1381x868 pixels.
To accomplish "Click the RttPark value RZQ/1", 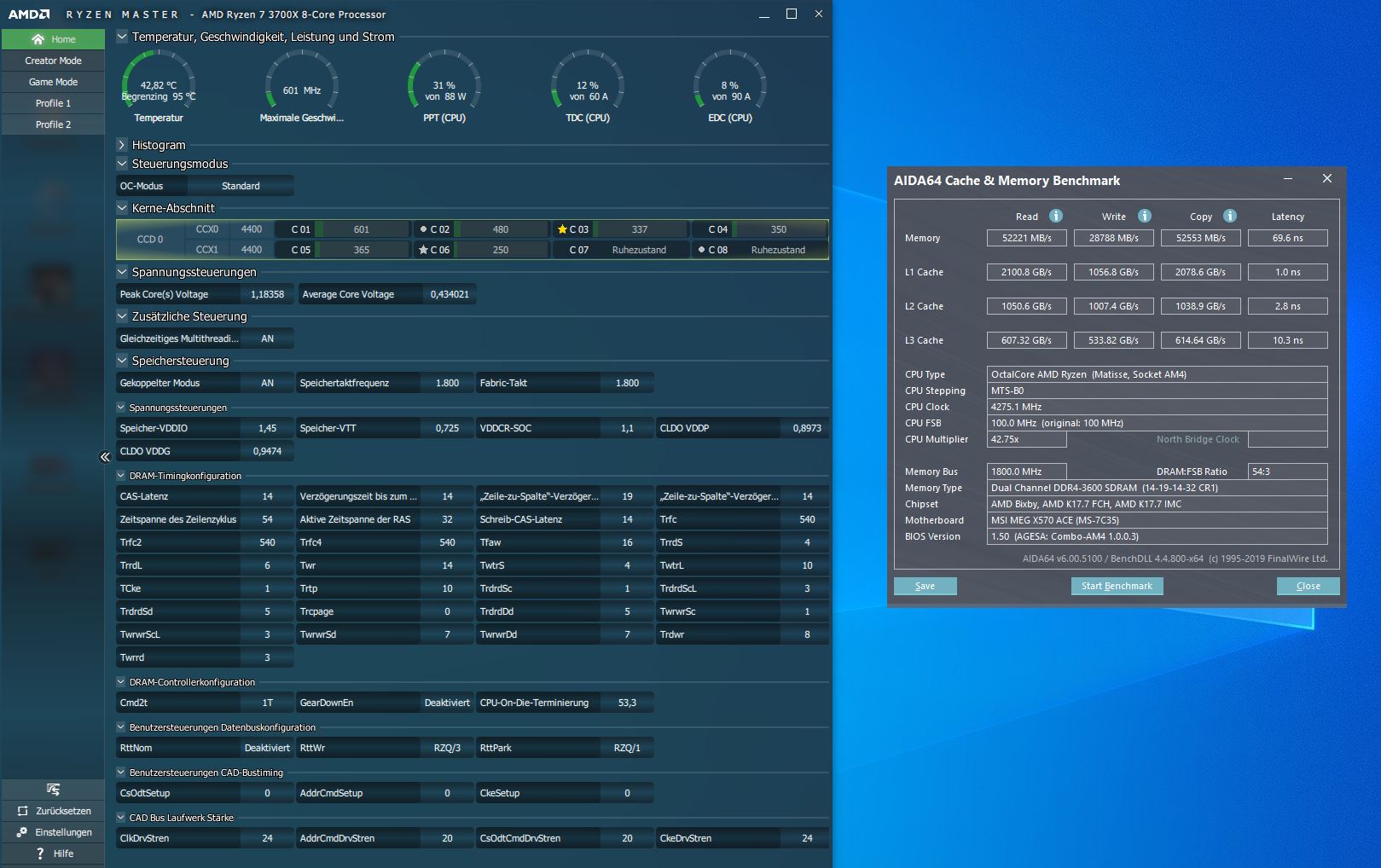I will coord(627,748).
